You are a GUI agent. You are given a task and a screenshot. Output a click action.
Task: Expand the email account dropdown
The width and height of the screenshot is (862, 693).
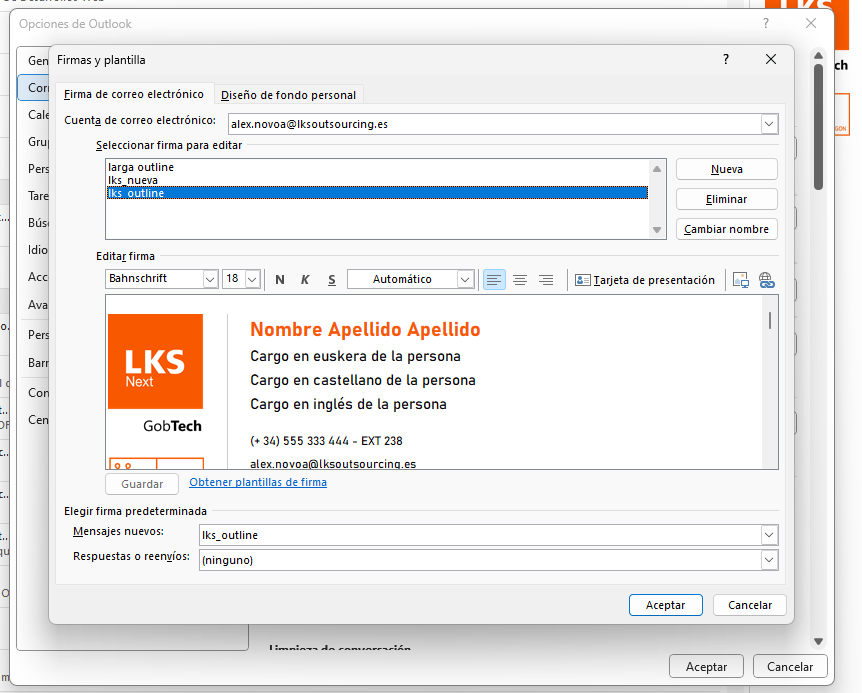(x=769, y=124)
